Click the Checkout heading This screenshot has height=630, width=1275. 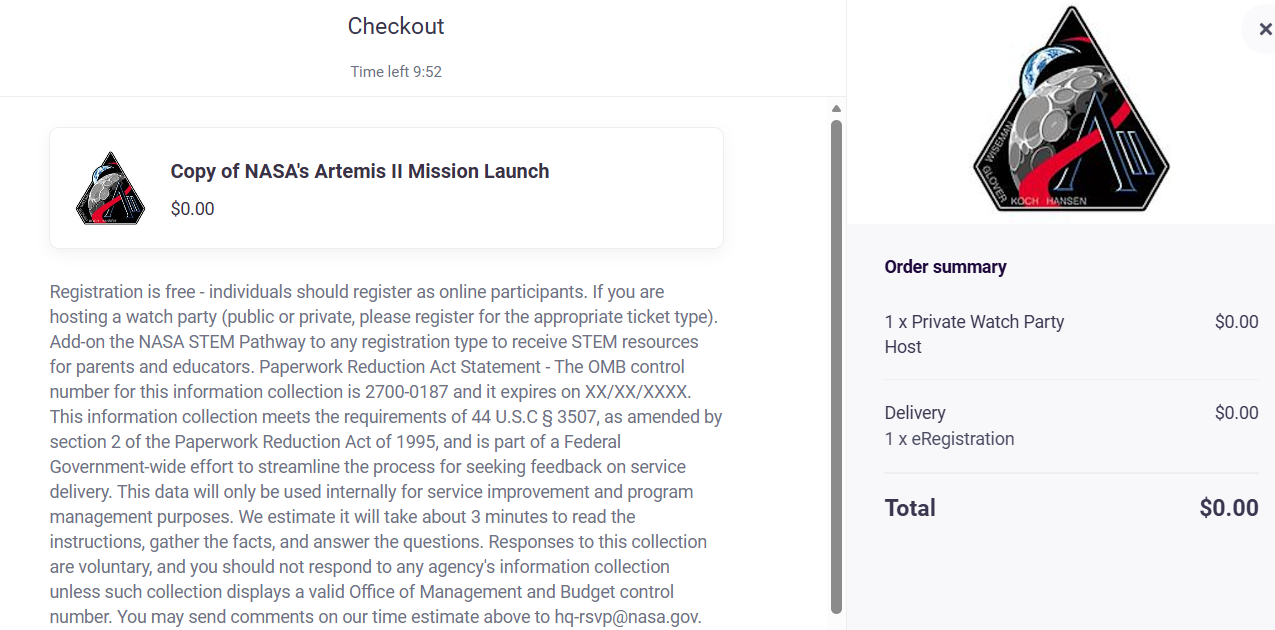pos(396,26)
